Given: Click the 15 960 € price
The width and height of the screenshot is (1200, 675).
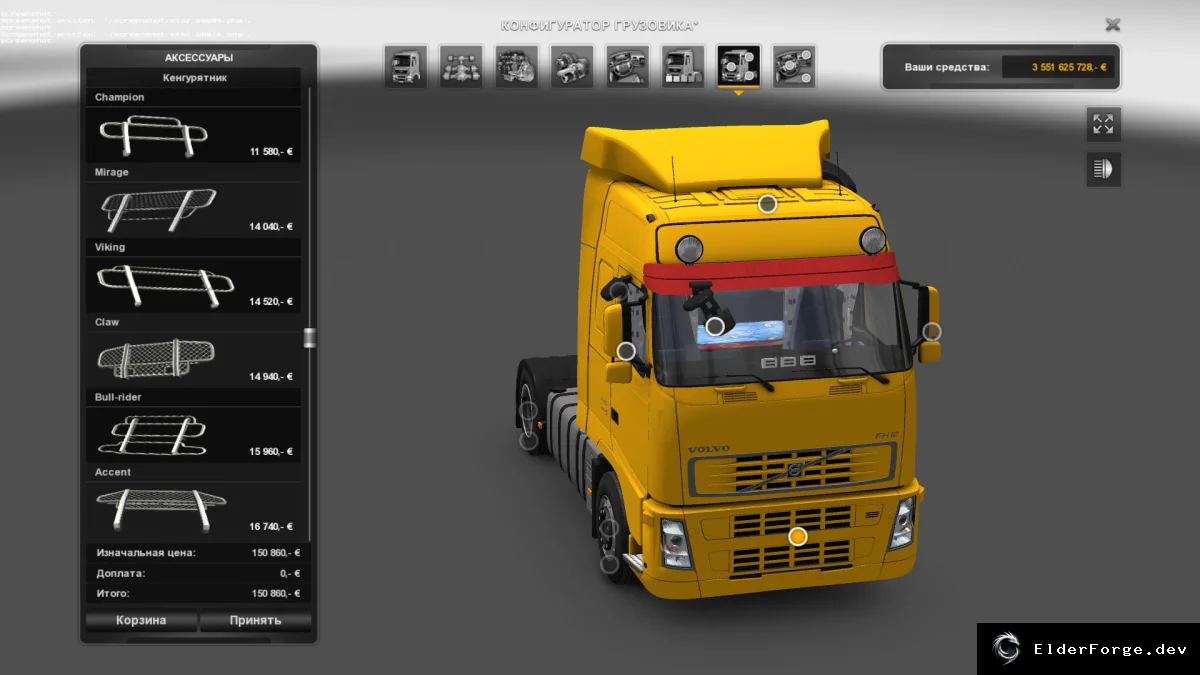Looking at the screenshot, I should 271,452.
